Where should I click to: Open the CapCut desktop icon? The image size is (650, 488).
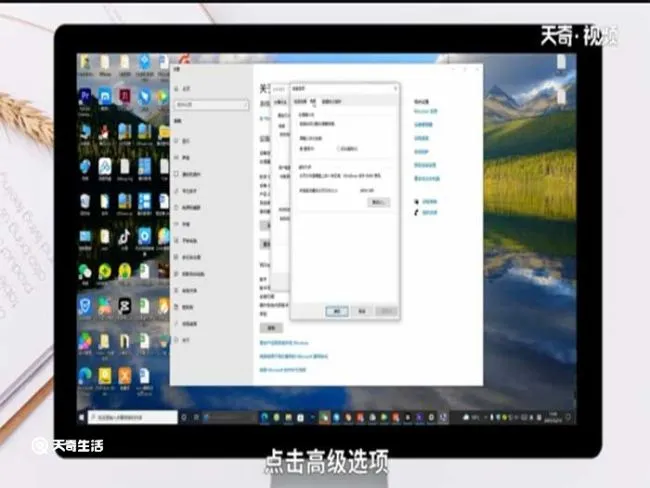(x=124, y=306)
